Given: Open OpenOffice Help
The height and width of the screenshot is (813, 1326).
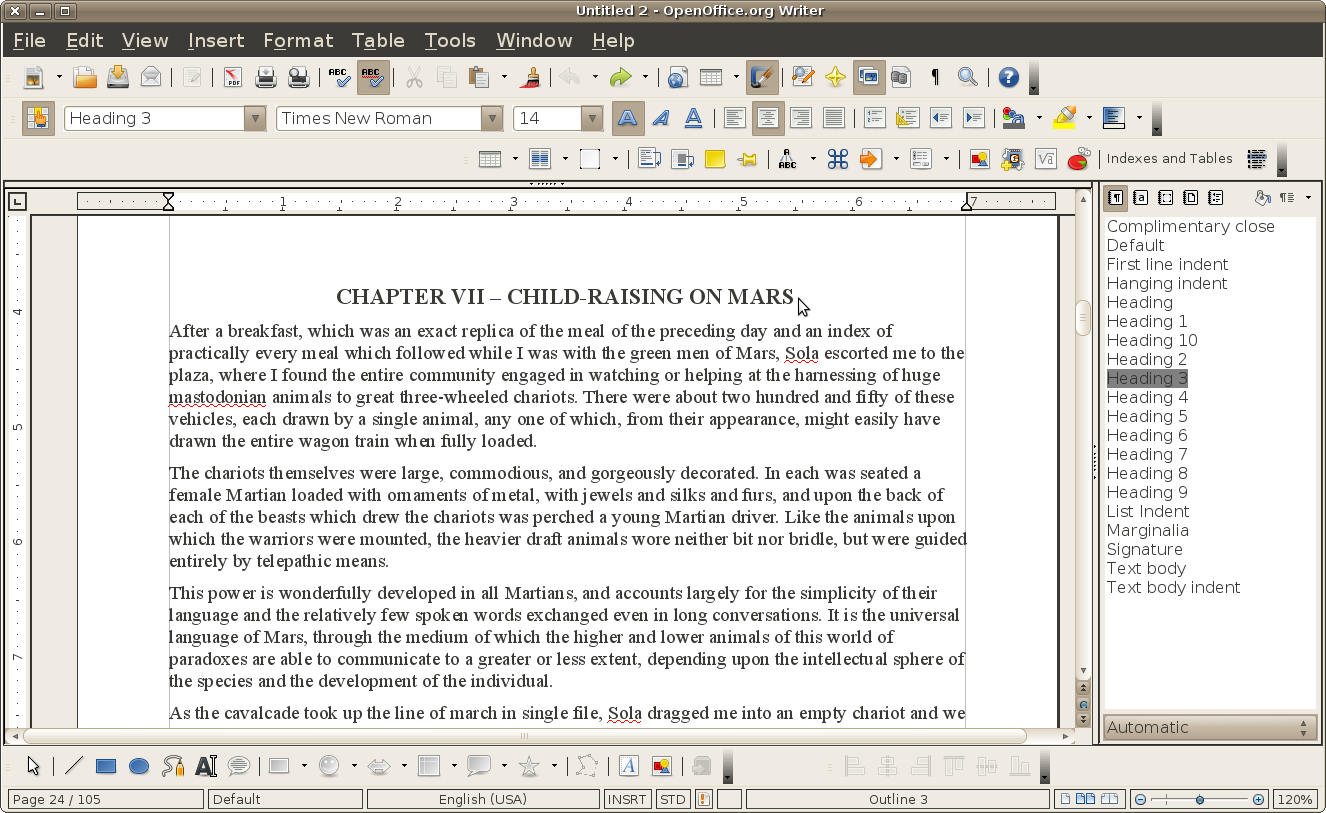Looking at the screenshot, I should point(1008,77).
